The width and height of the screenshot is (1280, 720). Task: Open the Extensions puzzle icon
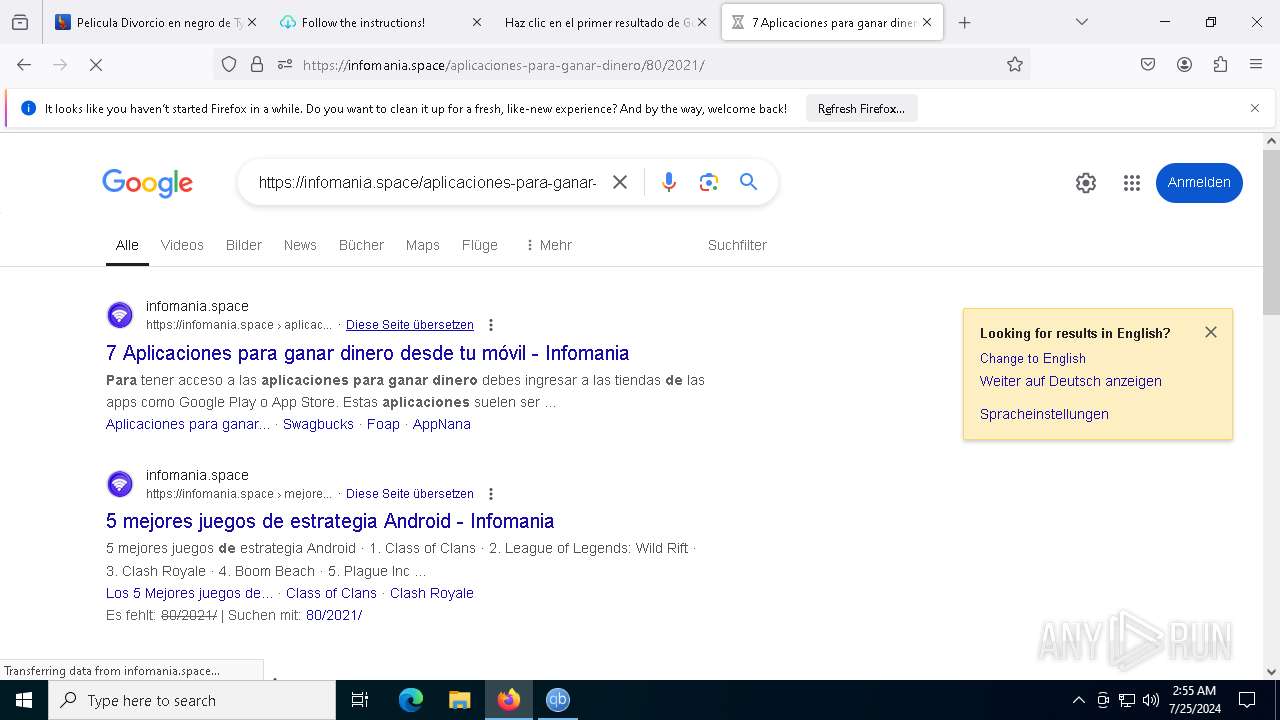click(1220, 64)
